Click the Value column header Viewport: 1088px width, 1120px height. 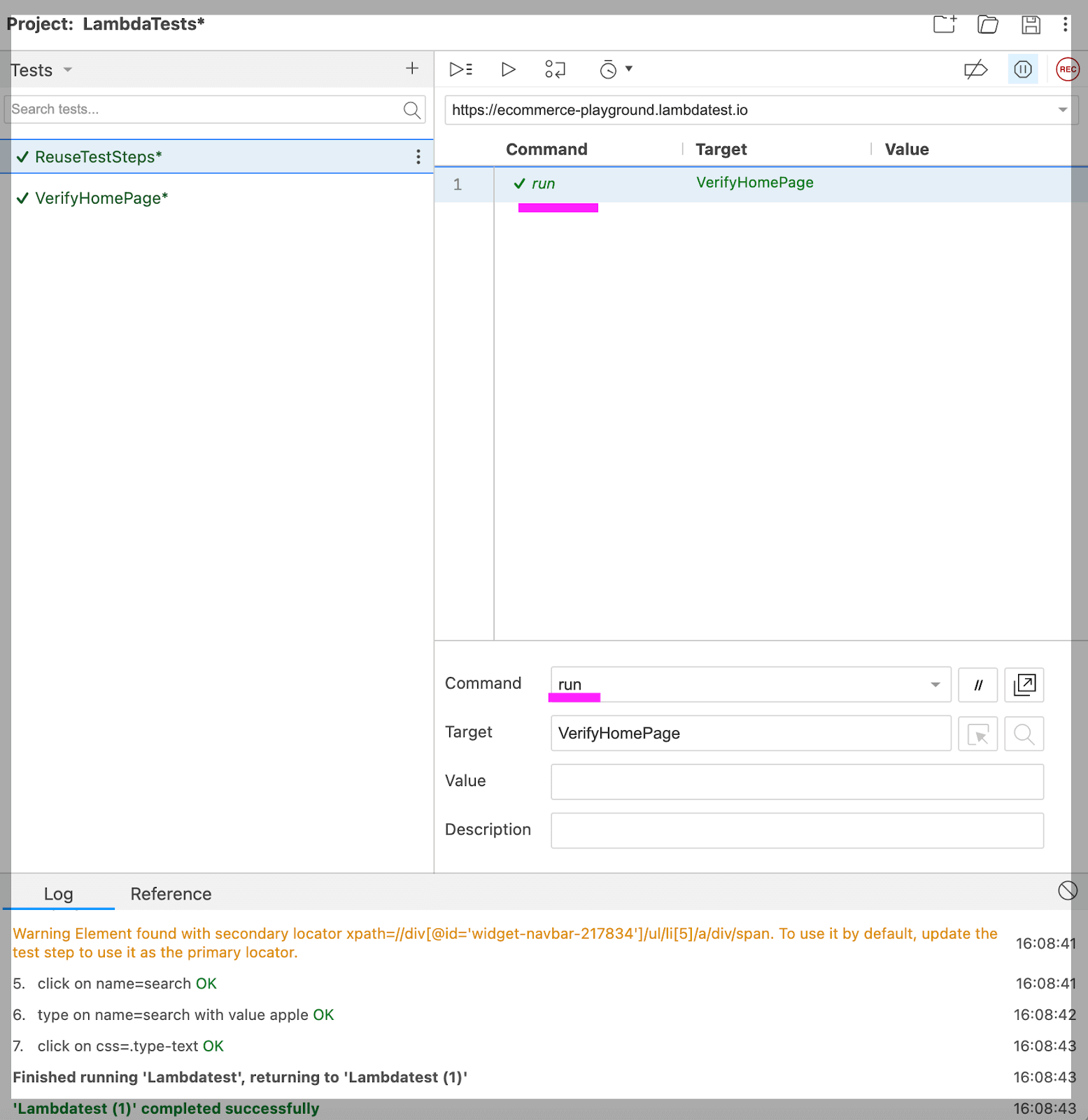(907, 149)
